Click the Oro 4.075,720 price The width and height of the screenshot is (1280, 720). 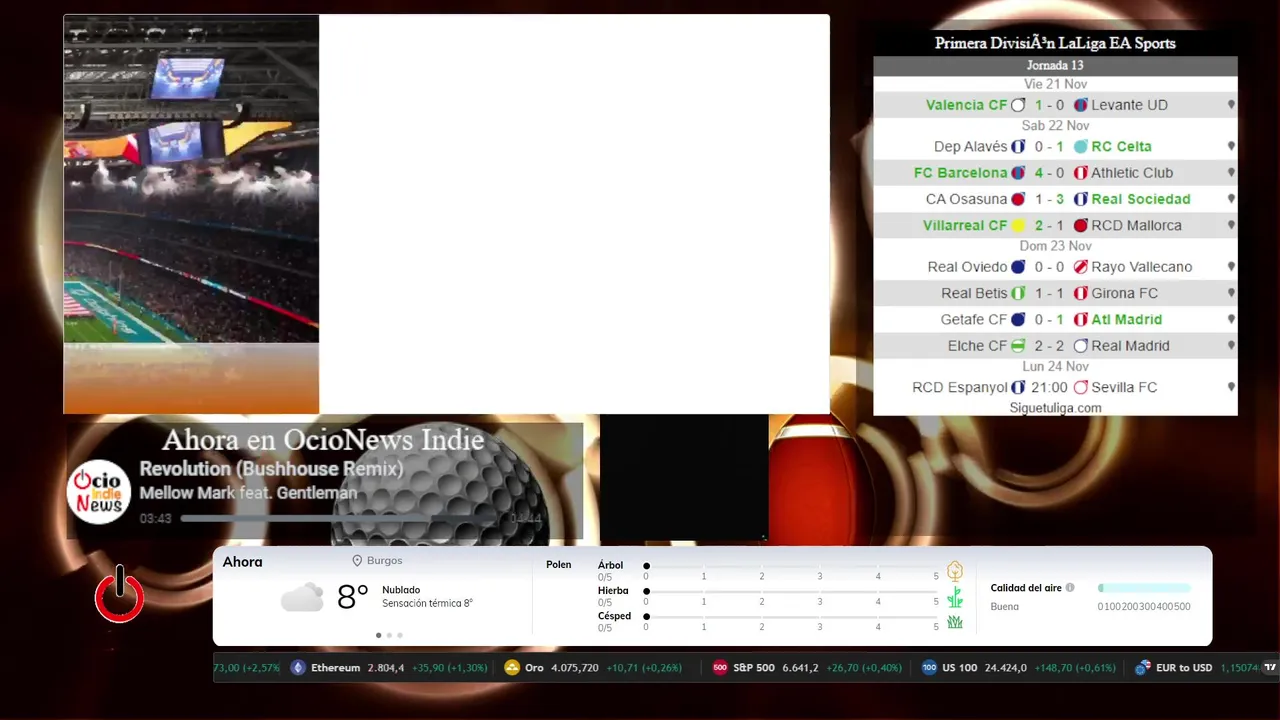[x=575, y=668]
